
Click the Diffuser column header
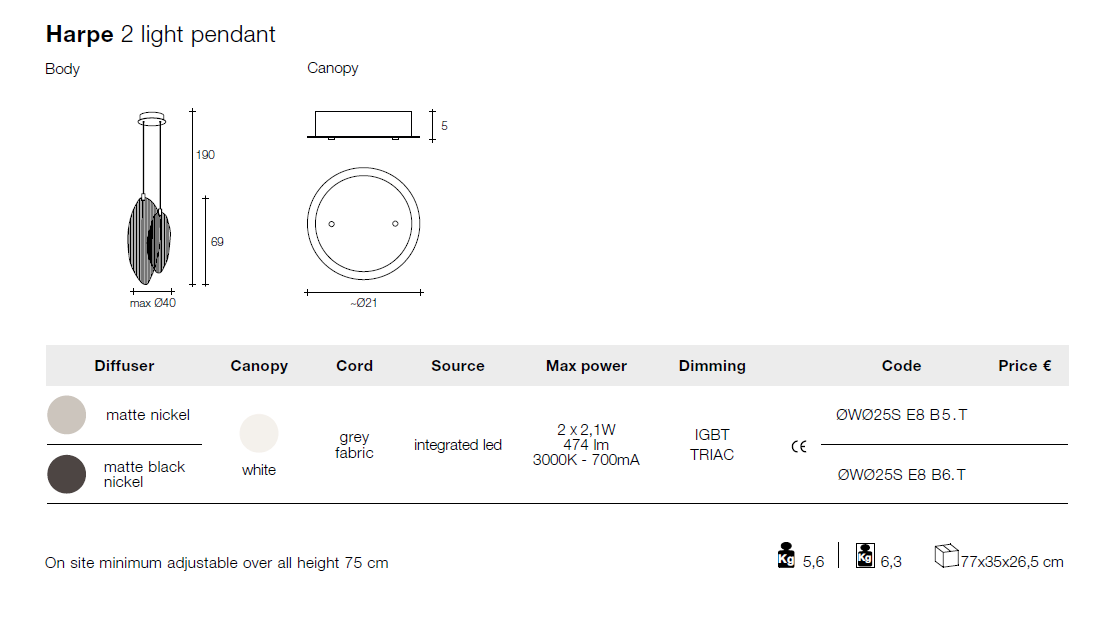[x=124, y=366]
